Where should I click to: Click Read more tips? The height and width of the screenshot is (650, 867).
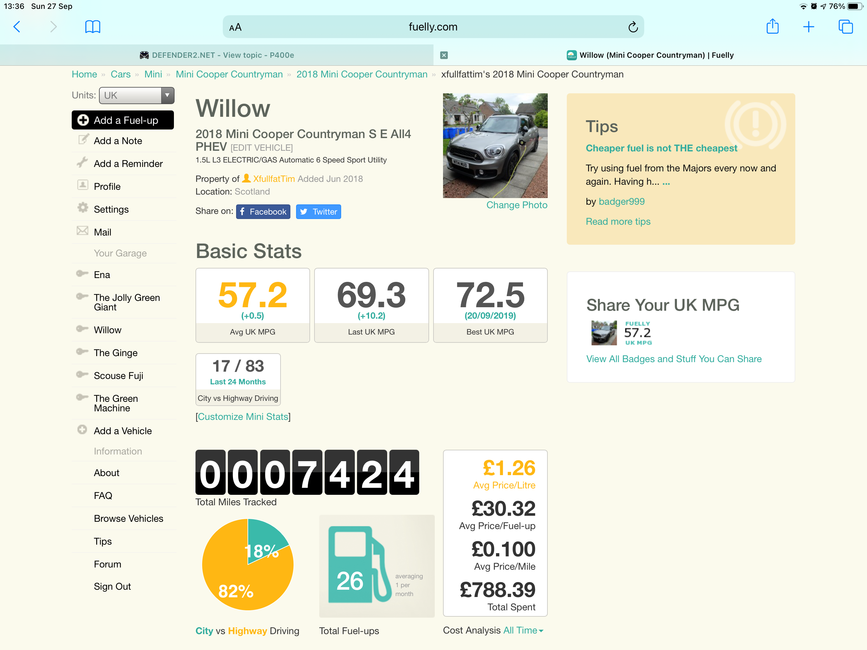[x=618, y=222]
